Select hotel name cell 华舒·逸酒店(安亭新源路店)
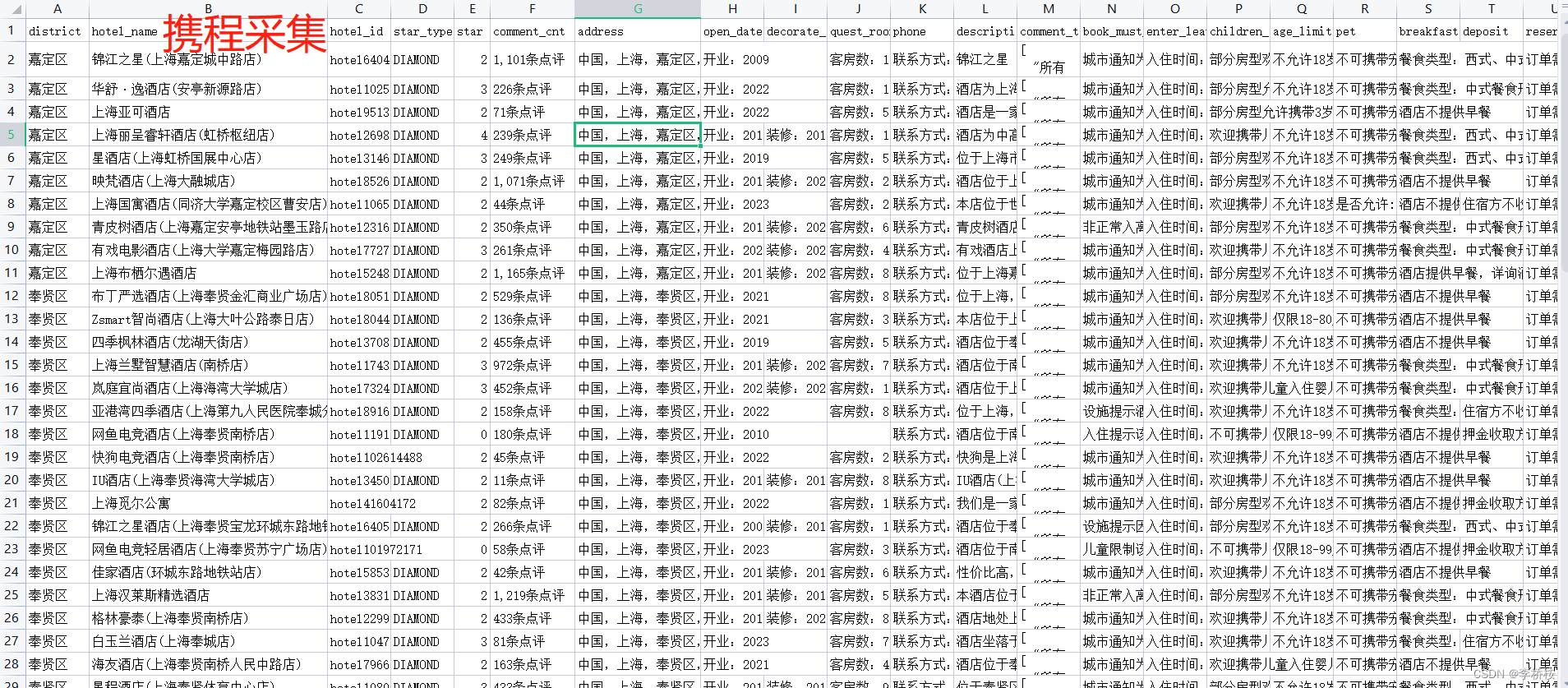 (208, 89)
